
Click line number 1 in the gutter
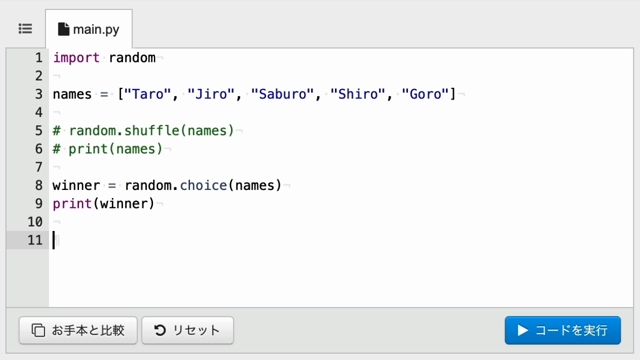(x=38, y=58)
